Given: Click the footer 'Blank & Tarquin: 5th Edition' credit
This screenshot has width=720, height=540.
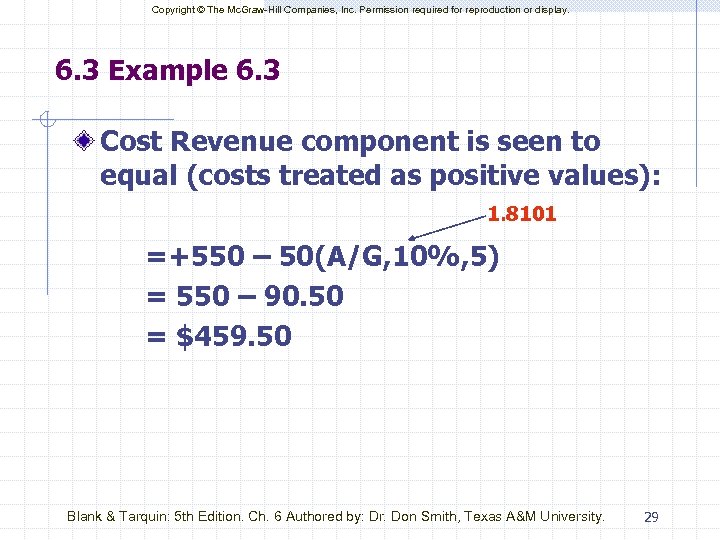Looking at the screenshot, I should (x=336, y=516).
